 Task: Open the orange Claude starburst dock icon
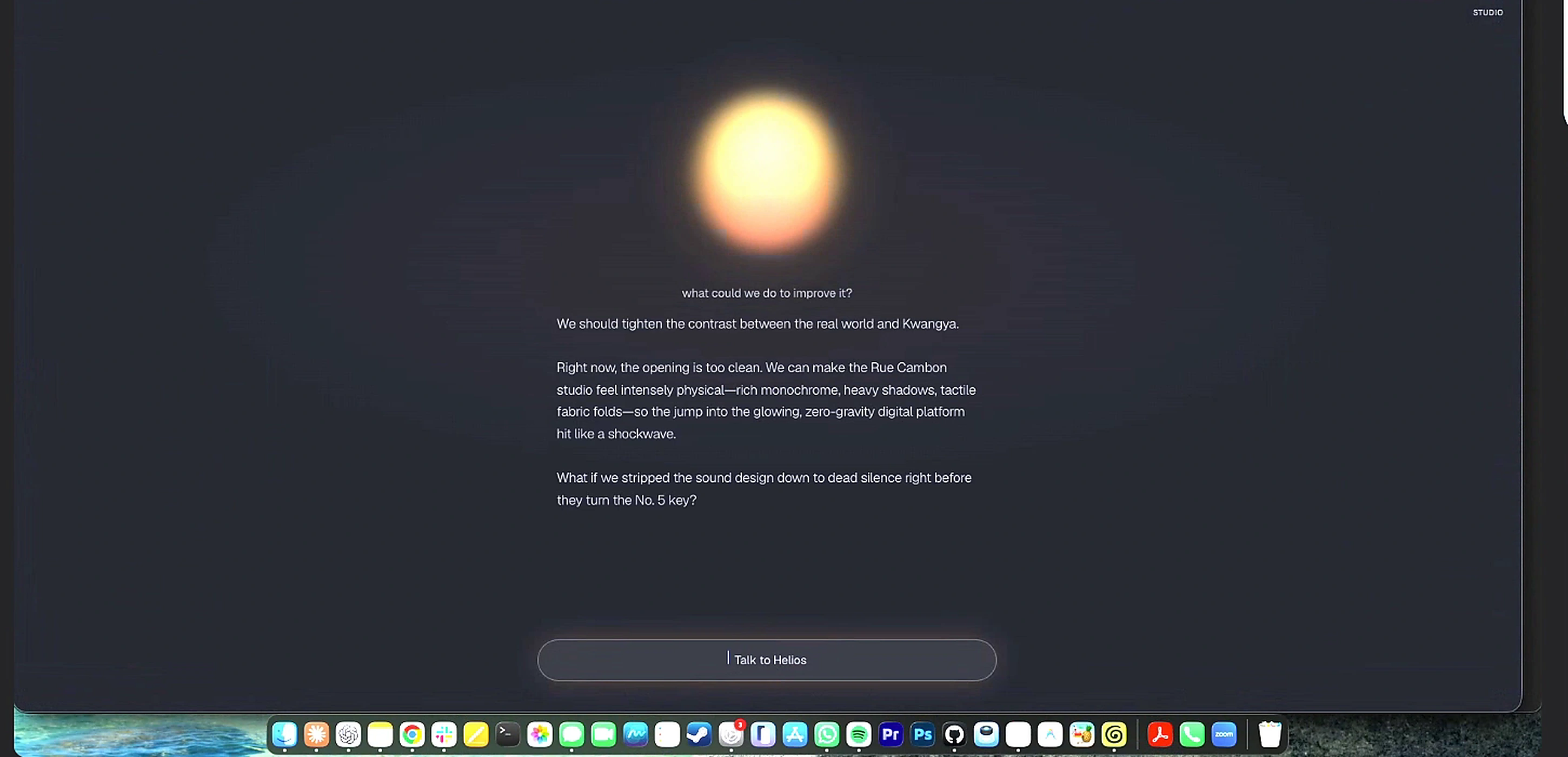[316, 734]
